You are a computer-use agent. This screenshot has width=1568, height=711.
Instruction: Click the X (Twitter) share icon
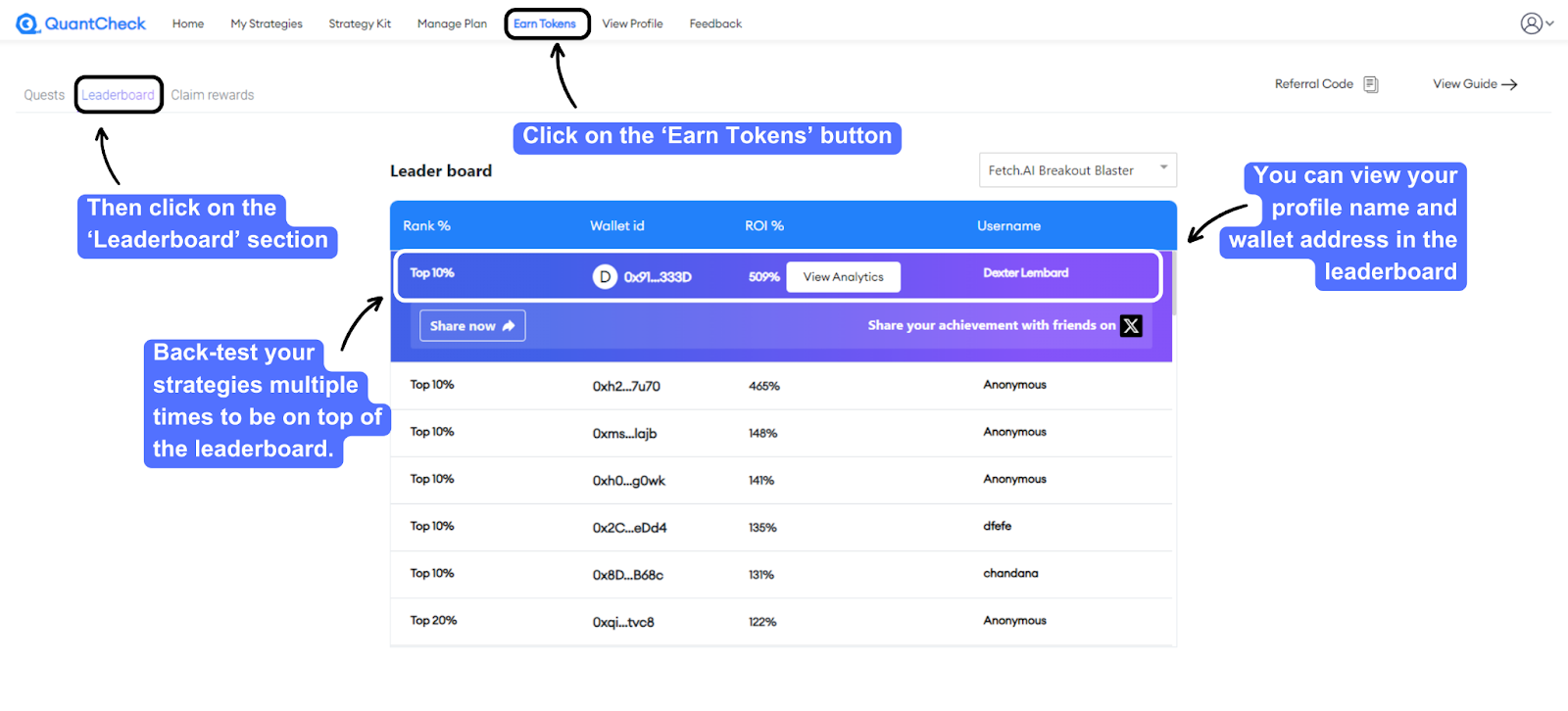[1131, 326]
